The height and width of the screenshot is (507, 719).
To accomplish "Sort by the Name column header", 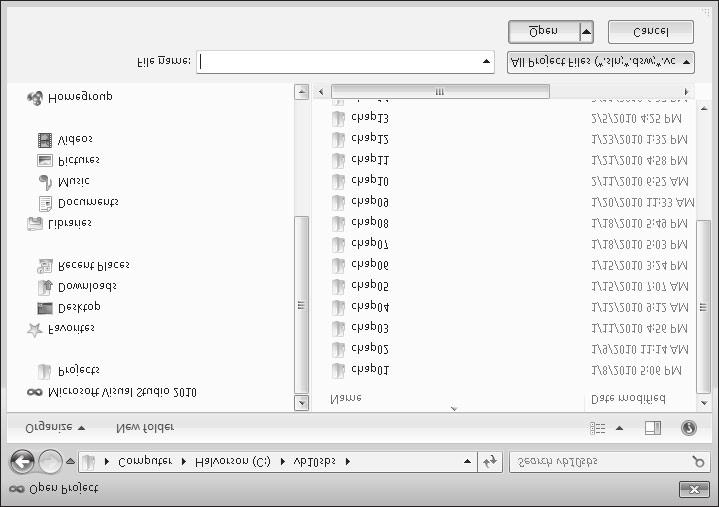I will click(x=346, y=398).
